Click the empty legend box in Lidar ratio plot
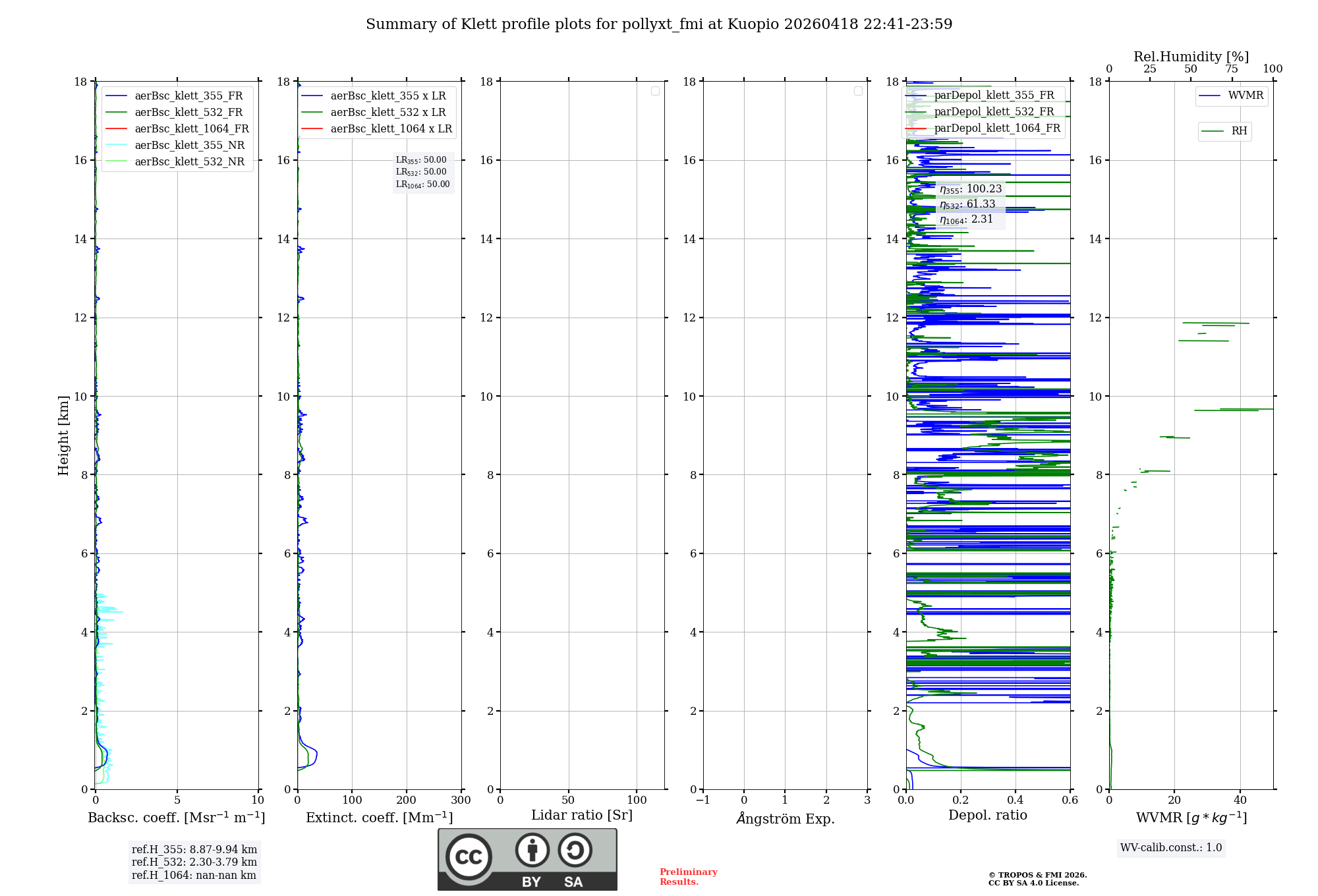The width and height of the screenshot is (1318, 896). point(655,91)
